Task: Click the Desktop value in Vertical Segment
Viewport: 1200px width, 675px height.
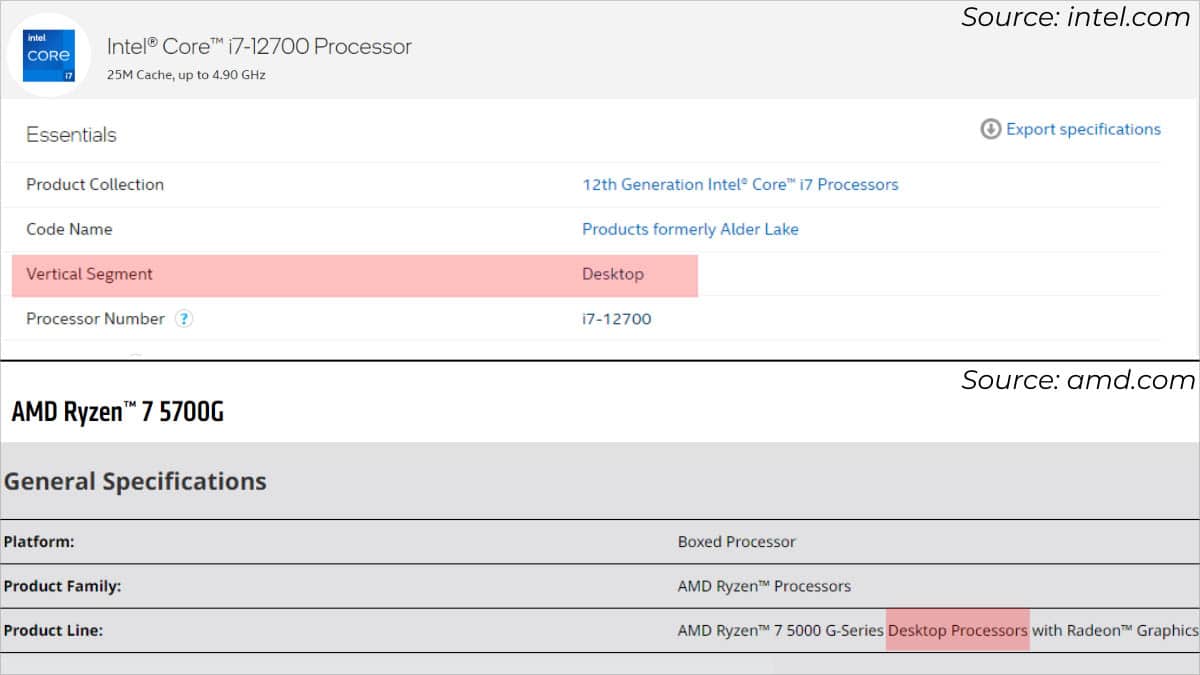Action: pyautogui.click(x=612, y=274)
